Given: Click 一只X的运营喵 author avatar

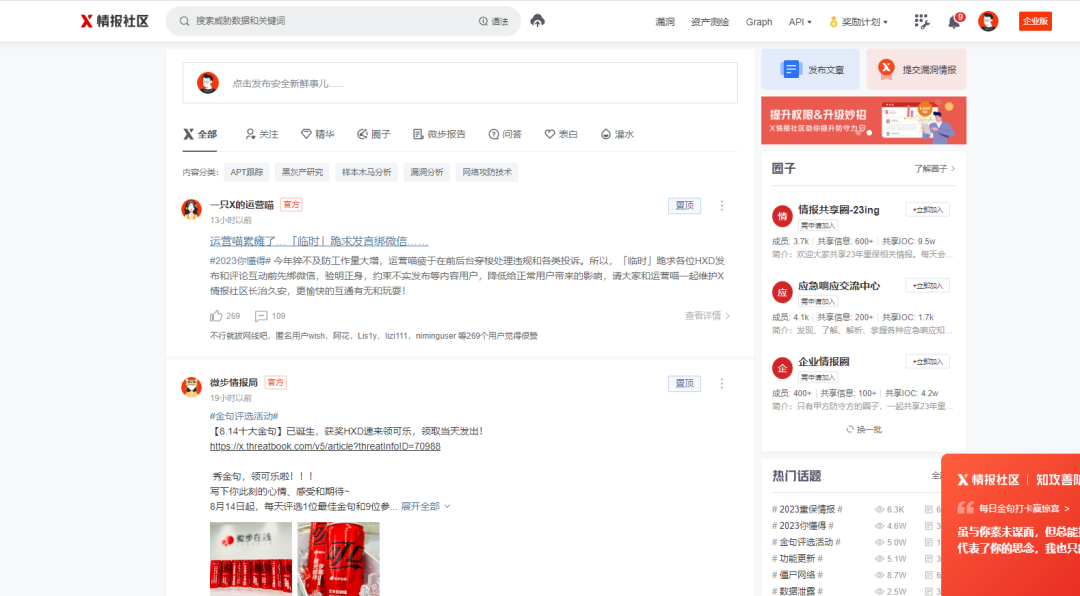Looking at the screenshot, I should point(191,209).
